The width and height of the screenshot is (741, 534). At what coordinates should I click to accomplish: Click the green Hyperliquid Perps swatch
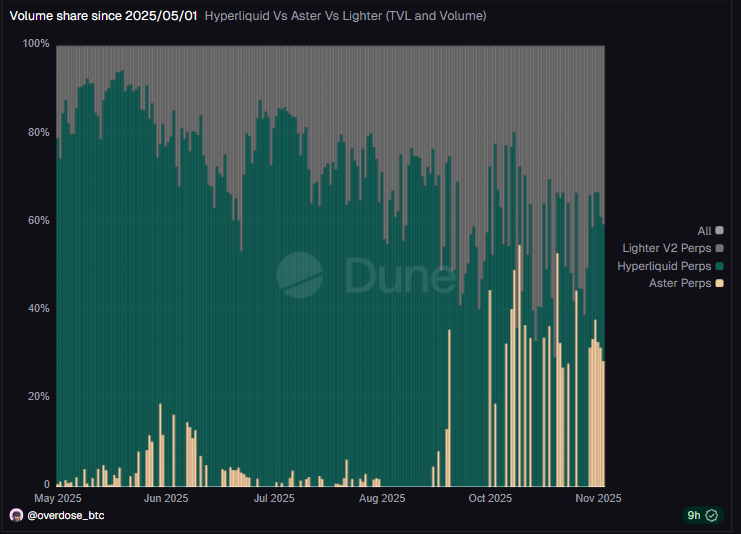click(x=720, y=266)
